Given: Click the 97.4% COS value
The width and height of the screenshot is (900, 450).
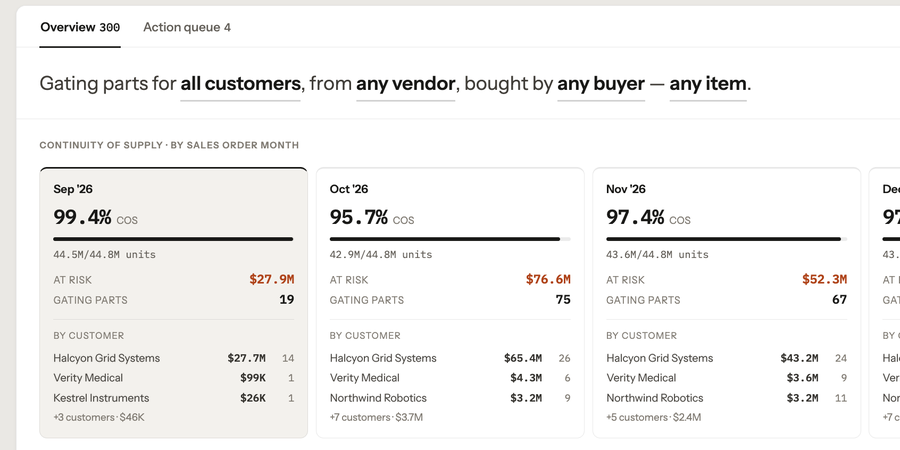Looking at the screenshot, I should tap(635, 218).
